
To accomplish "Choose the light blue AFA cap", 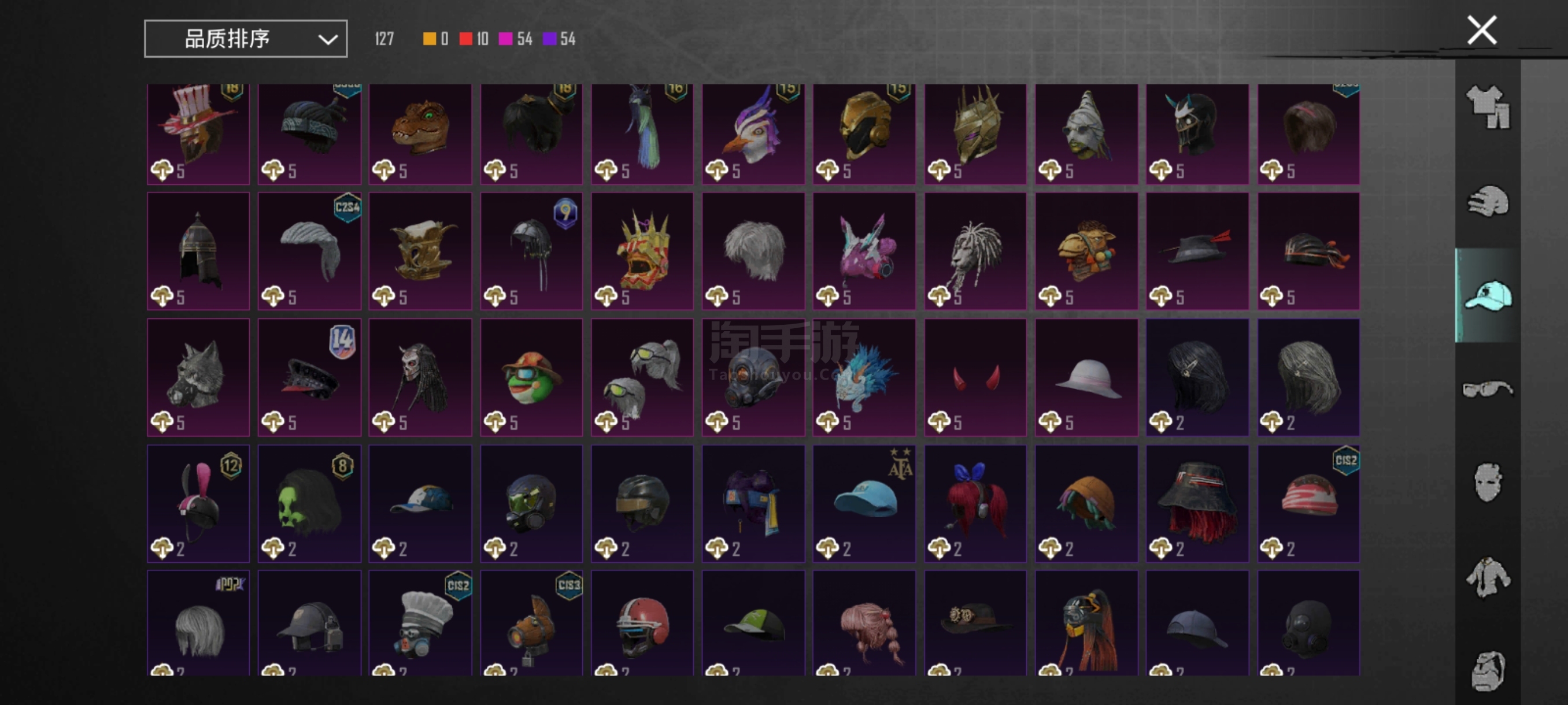I will click(864, 503).
